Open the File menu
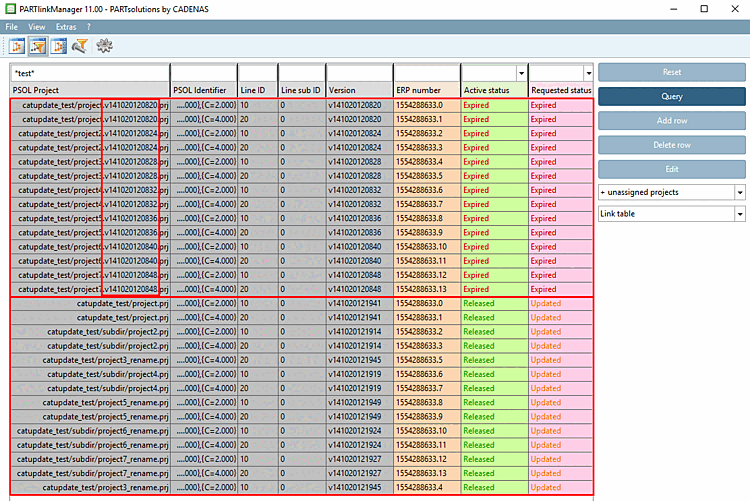Viewport: 750px width, 501px height. point(12,26)
